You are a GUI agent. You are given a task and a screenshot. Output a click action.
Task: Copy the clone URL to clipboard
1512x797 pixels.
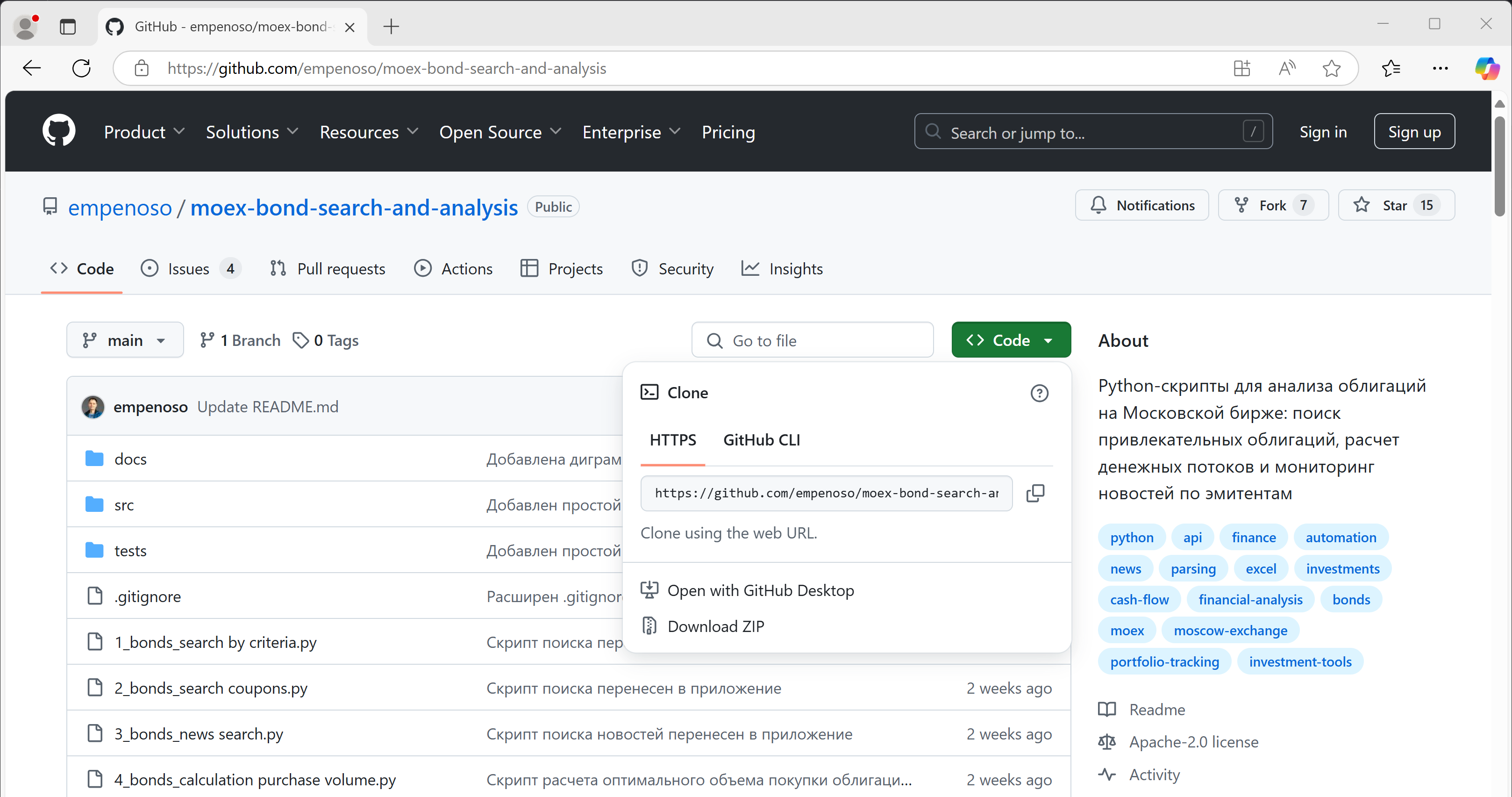(1035, 493)
